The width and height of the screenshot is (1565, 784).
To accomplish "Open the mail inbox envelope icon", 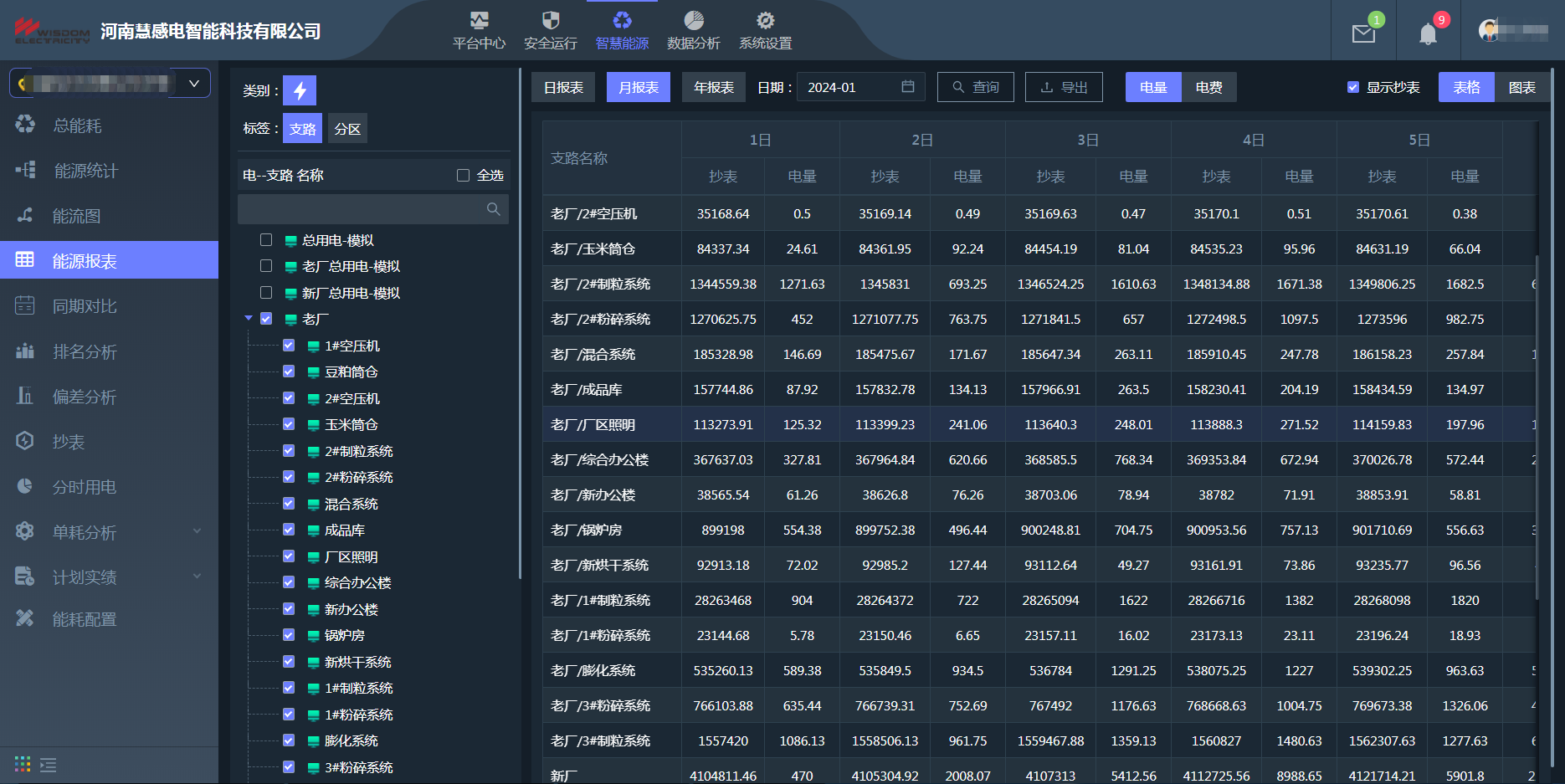I will [1363, 33].
